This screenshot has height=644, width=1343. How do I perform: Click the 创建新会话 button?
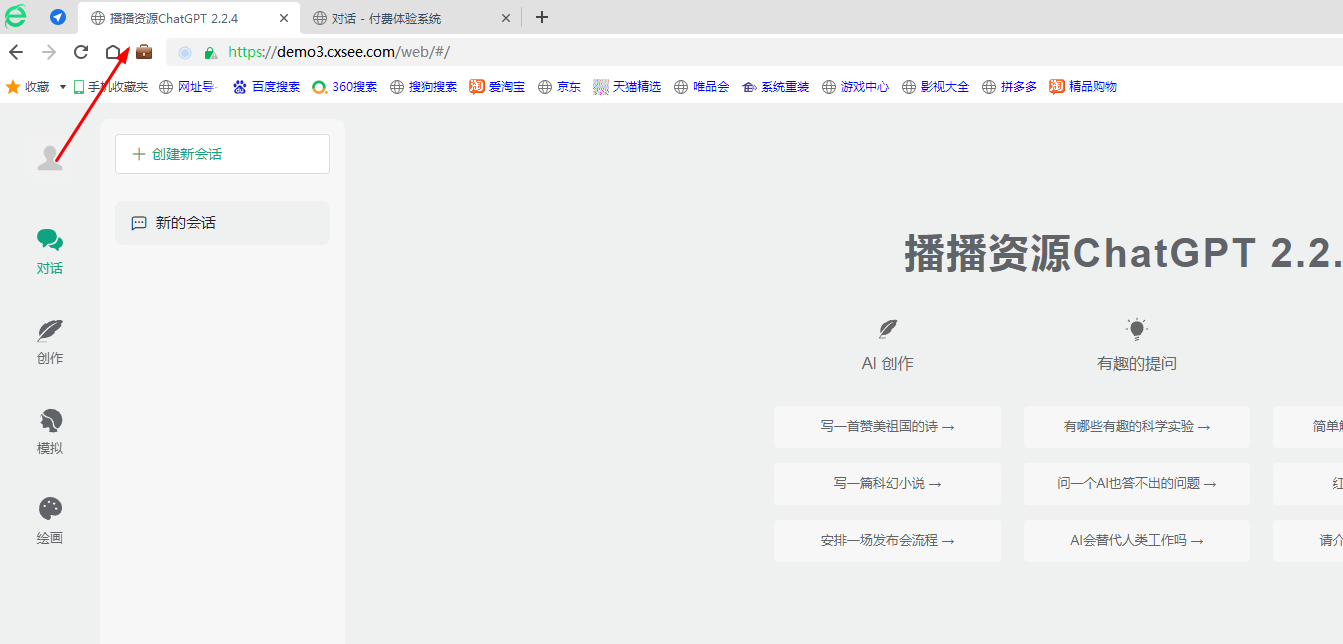222,154
